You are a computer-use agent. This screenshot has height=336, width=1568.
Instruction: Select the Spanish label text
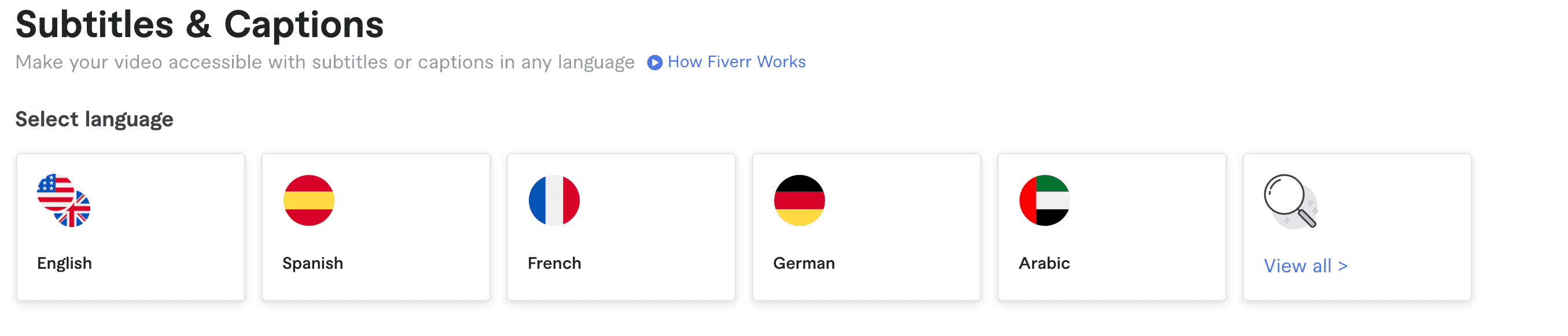coord(313,264)
